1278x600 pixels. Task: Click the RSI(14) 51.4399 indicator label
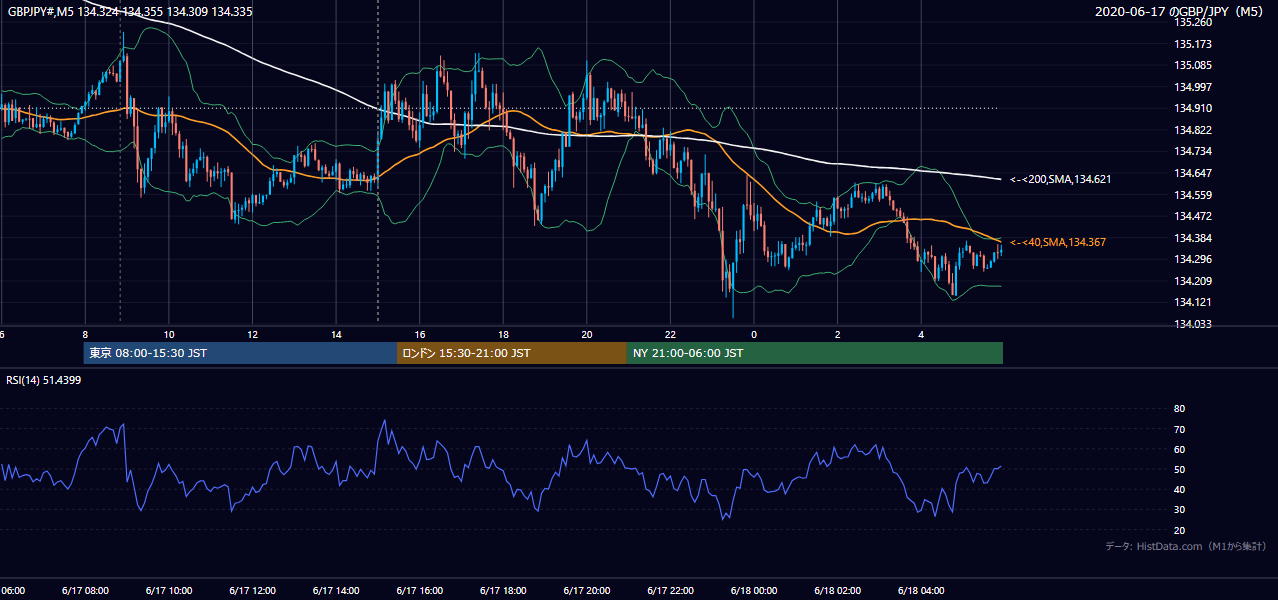[42, 380]
